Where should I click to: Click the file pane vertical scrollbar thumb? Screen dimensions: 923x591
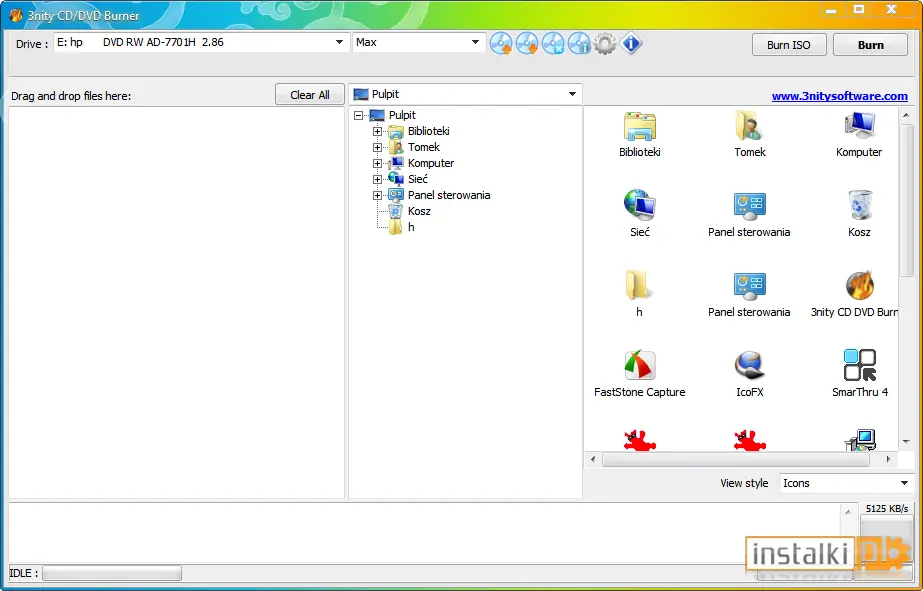pyautogui.click(x=906, y=198)
